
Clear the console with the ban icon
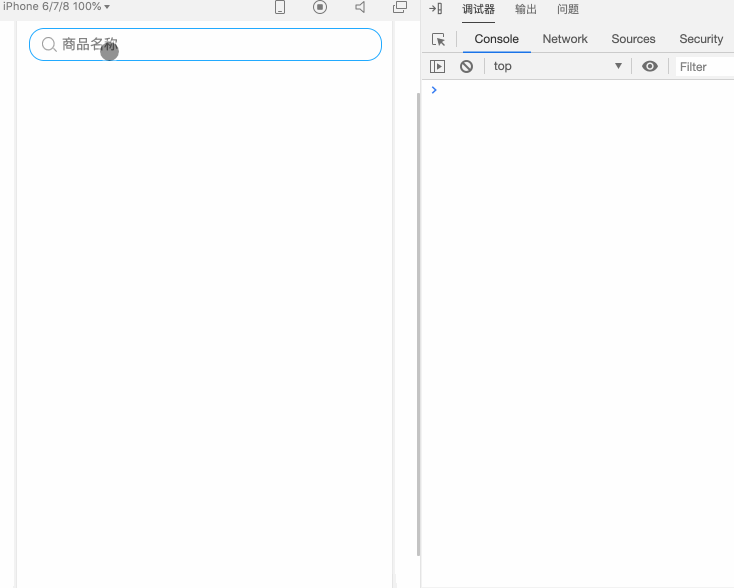466,66
